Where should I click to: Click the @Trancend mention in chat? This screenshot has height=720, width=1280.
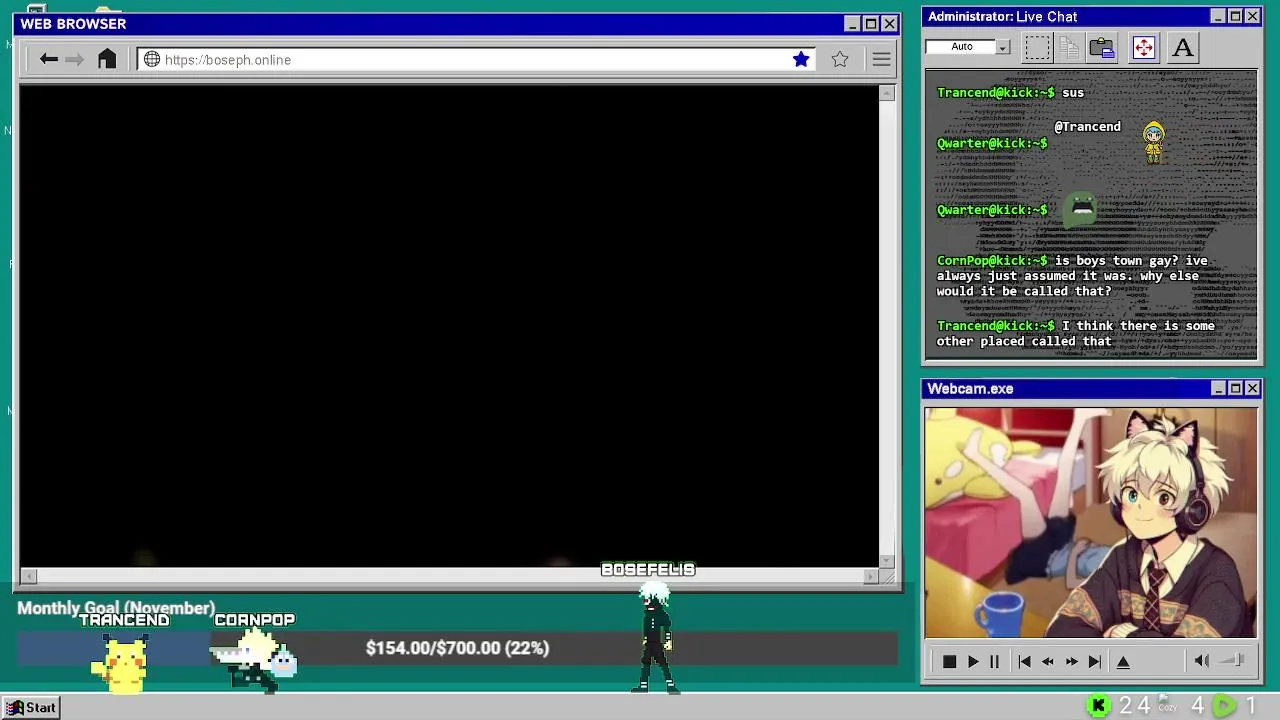[1087, 127]
